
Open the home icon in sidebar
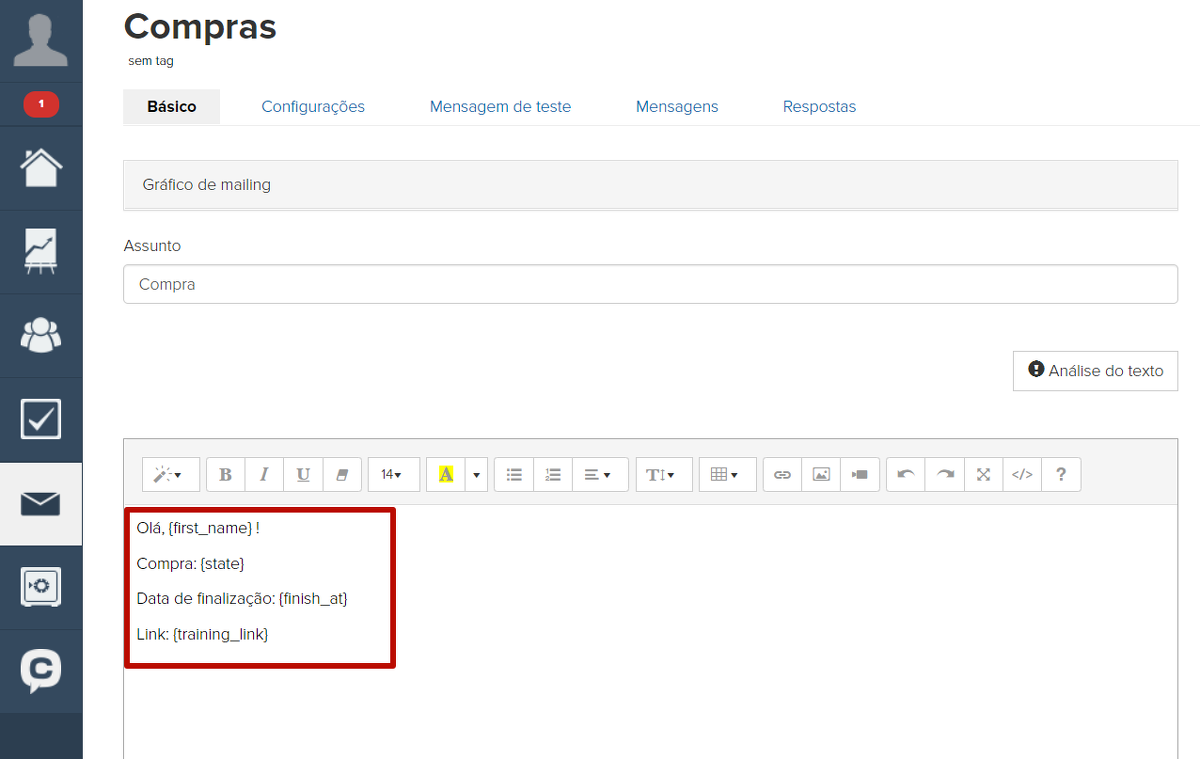click(x=41, y=168)
